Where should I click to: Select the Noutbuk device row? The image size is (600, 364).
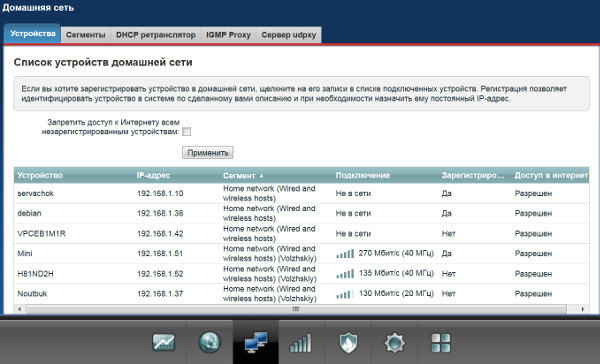coord(302,294)
